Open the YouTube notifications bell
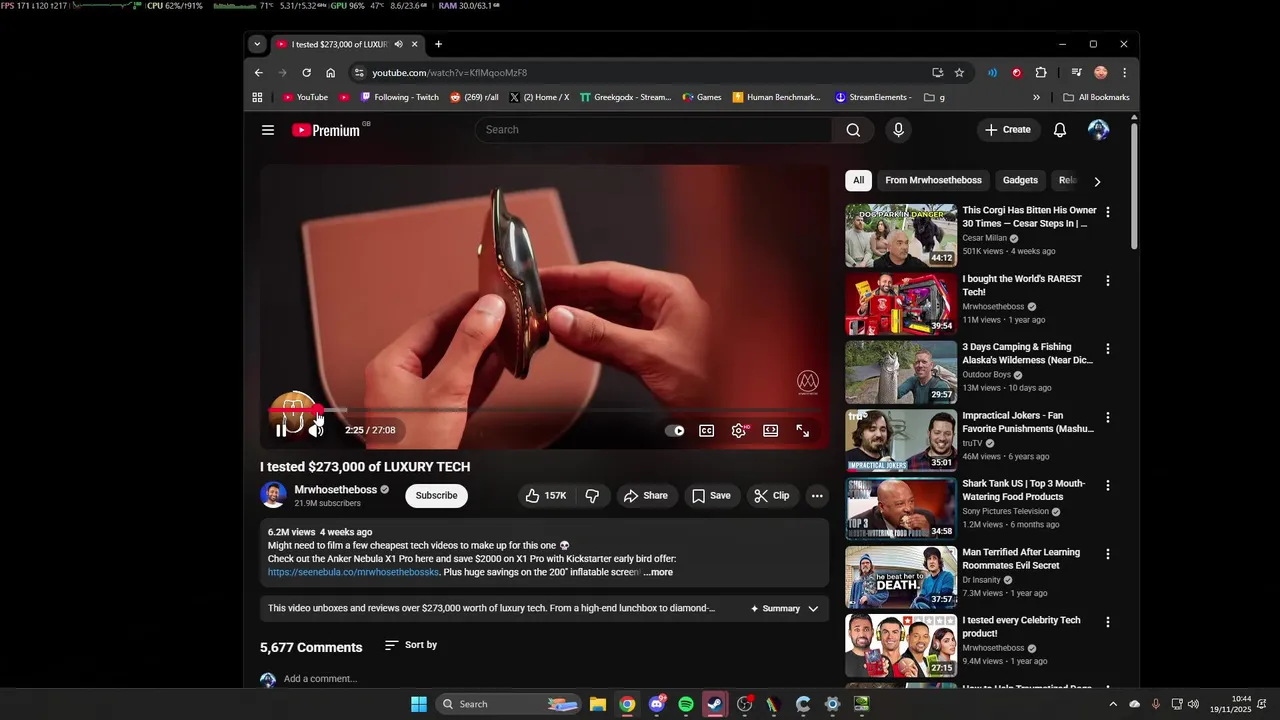The height and width of the screenshot is (720, 1280). point(1060,130)
